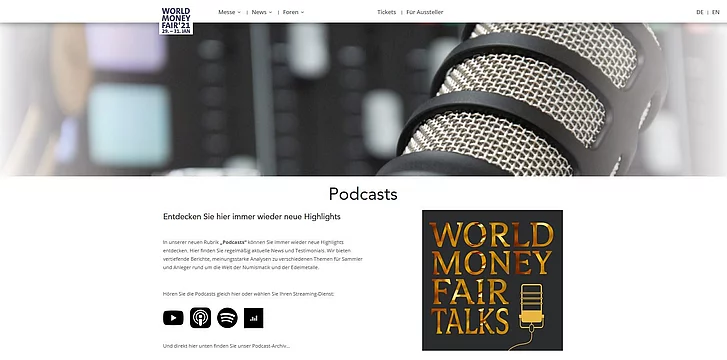This screenshot has height=360, width=727.
Task: Expand the News dropdown menu
Action: point(262,12)
